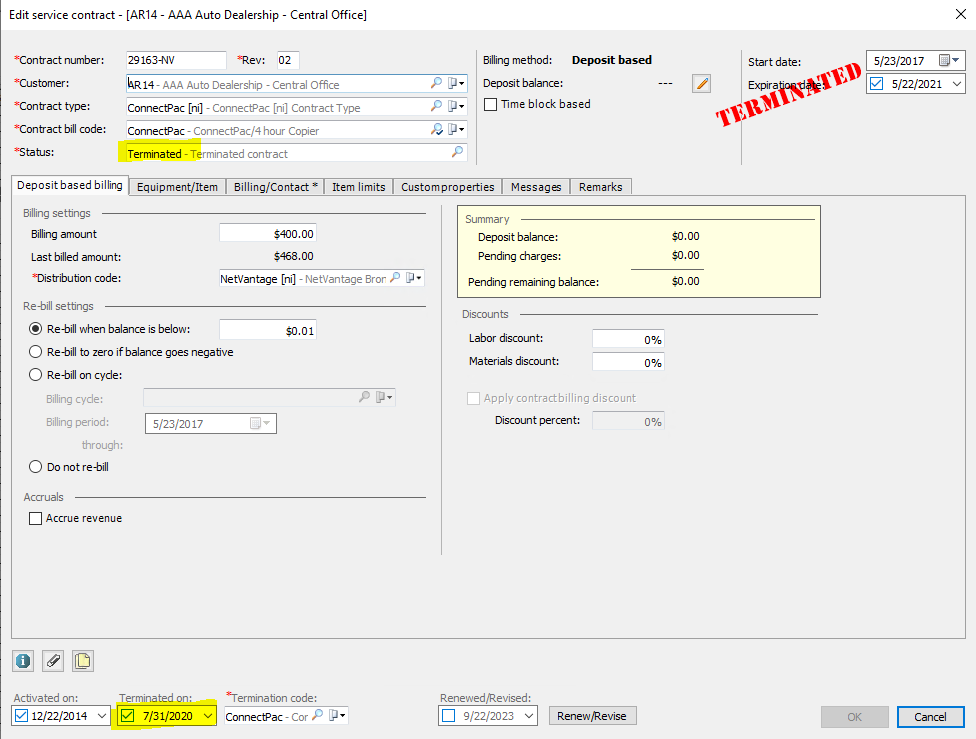
Task: Click the paperclip attachments icon button
Action: coord(53,661)
